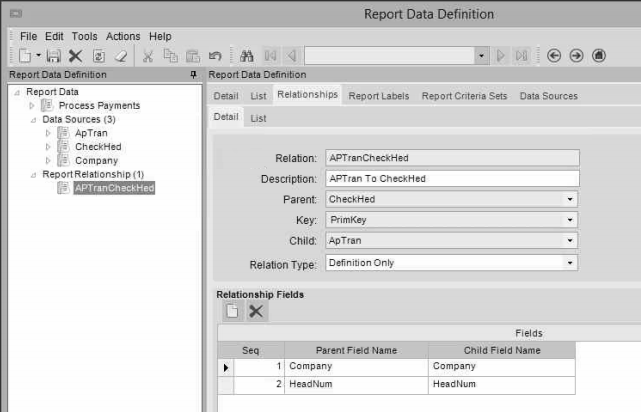Click the Seq column header
This screenshot has width=641, height=412.
(x=251, y=350)
